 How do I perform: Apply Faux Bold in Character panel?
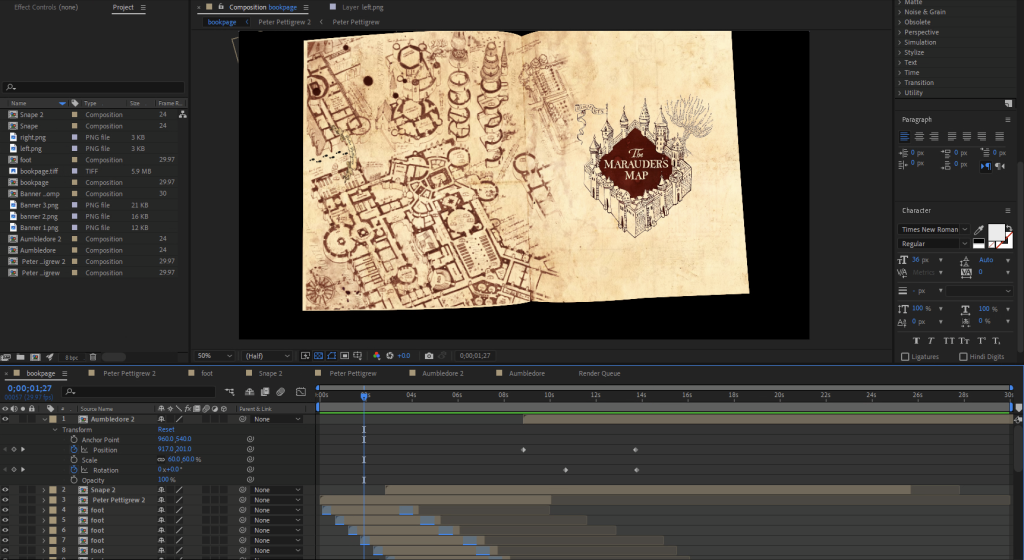pyautogui.click(x=916, y=341)
